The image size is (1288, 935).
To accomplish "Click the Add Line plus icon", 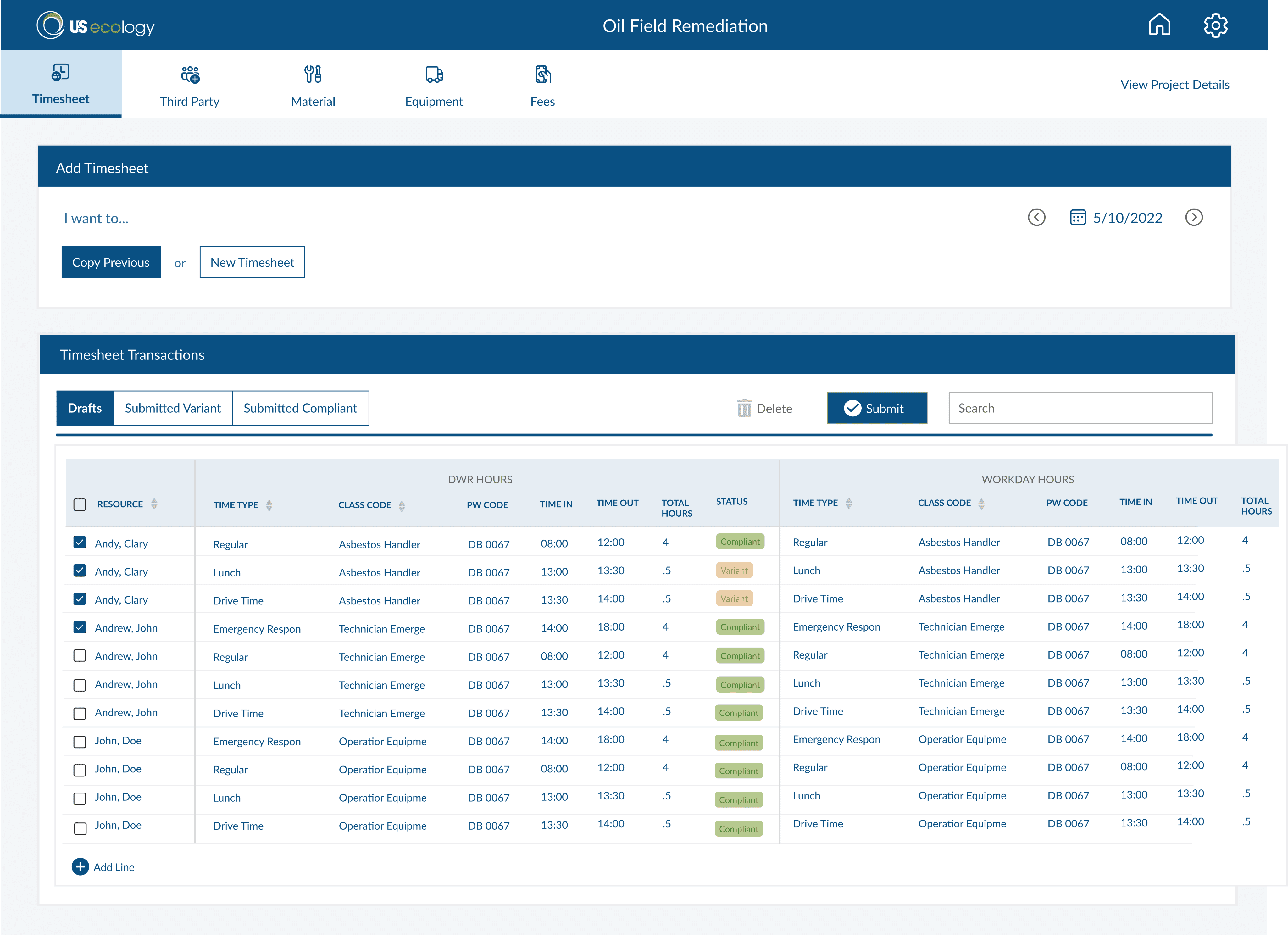I will tap(80, 867).
